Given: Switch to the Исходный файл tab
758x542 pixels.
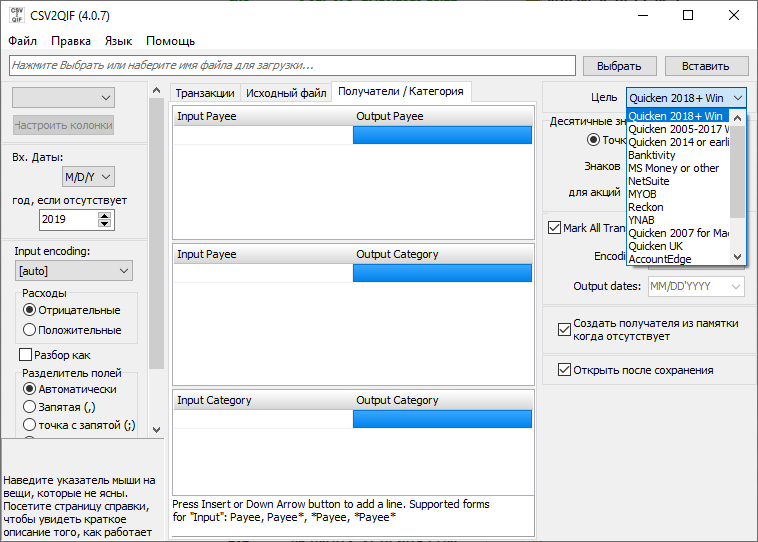Looking at the screenshot, I should tap(286, 92).
